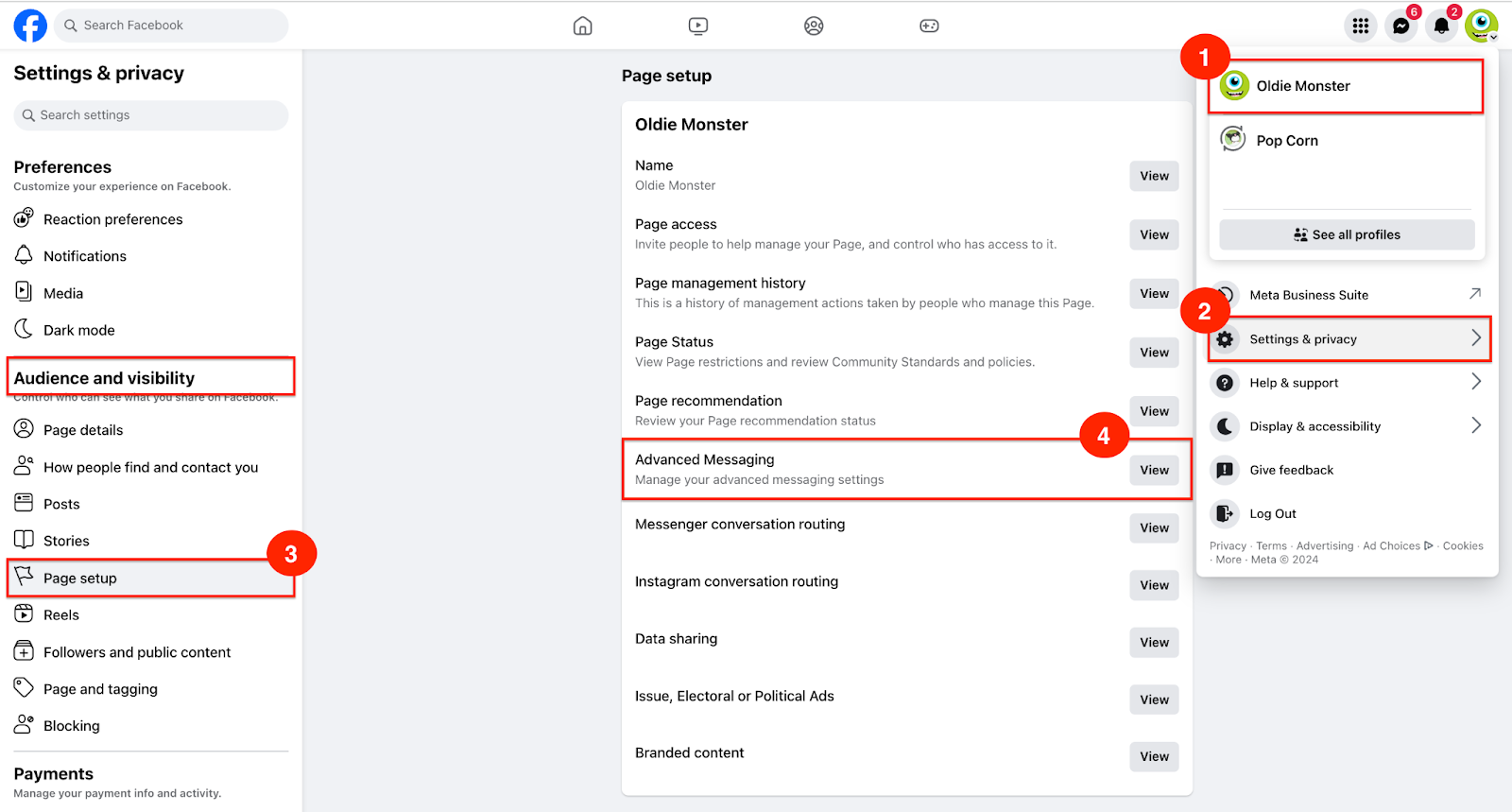Click the Blocking sidebar icon

tap(24, 725)
